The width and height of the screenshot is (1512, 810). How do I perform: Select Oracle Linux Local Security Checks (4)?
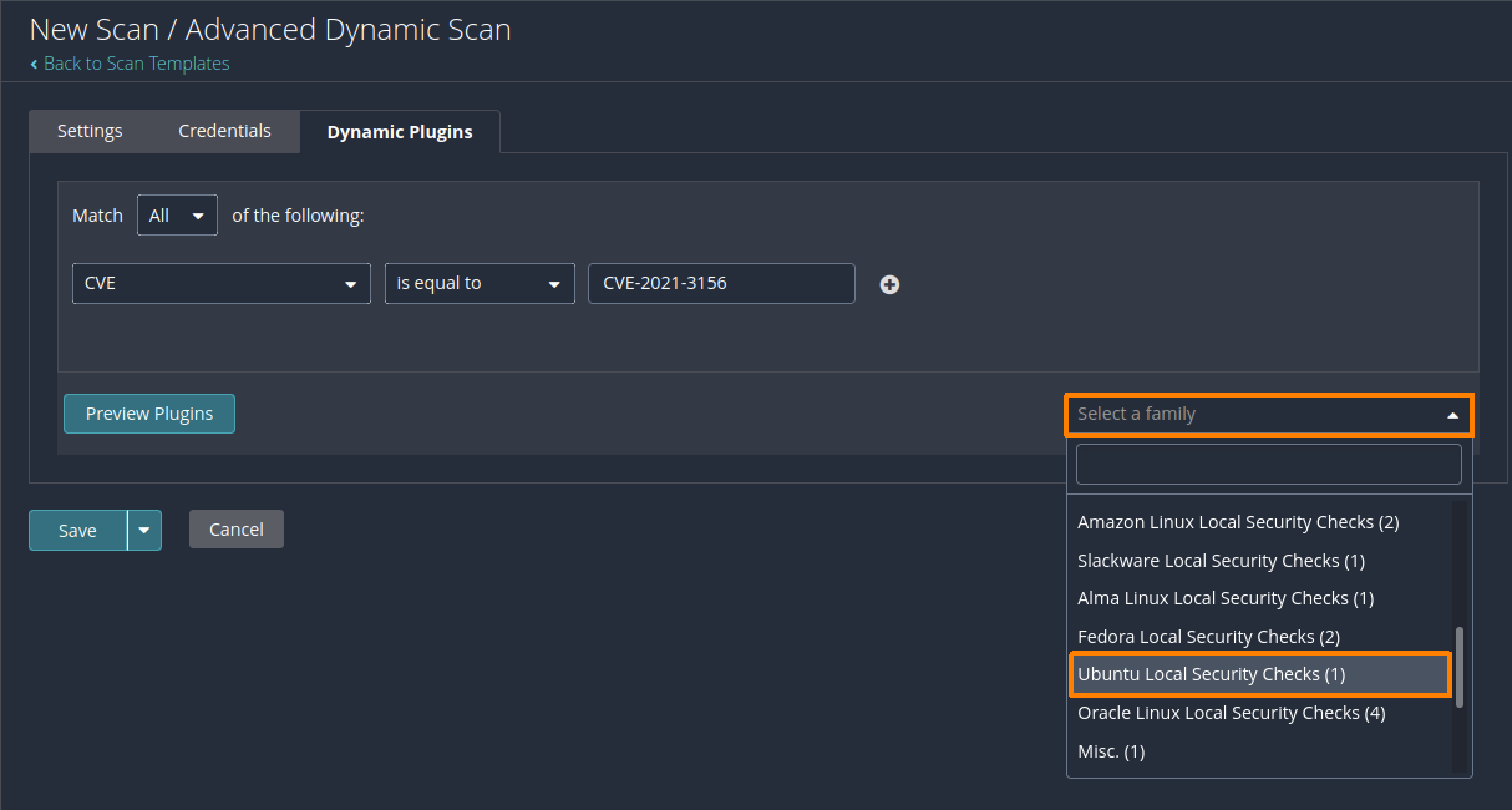tap(1231, 713)
